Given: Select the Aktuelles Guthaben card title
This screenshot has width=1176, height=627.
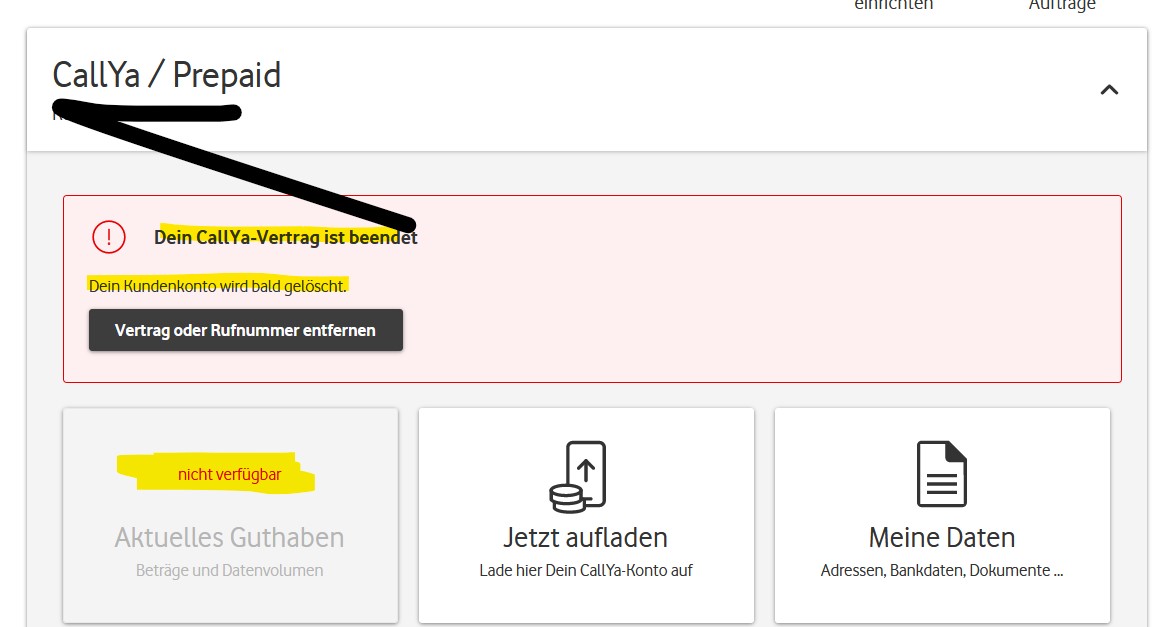Looking at the screenshot, I should point(230,538).
